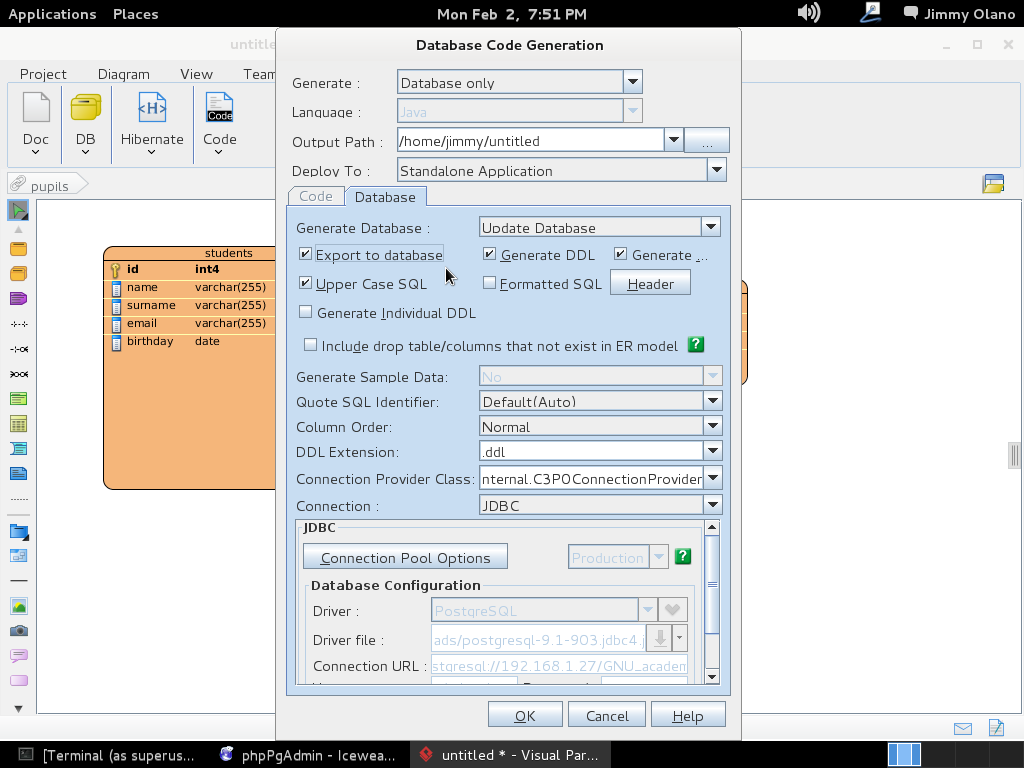1024x768 pixels.
Task: Open Connection Pool Options
Action: point(405,557)
